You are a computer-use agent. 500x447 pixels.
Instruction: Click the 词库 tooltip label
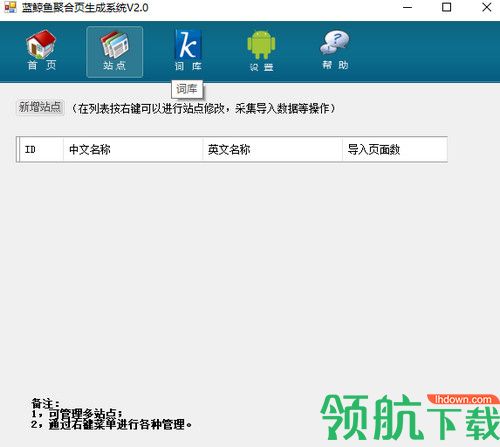[x=187, y=89]
